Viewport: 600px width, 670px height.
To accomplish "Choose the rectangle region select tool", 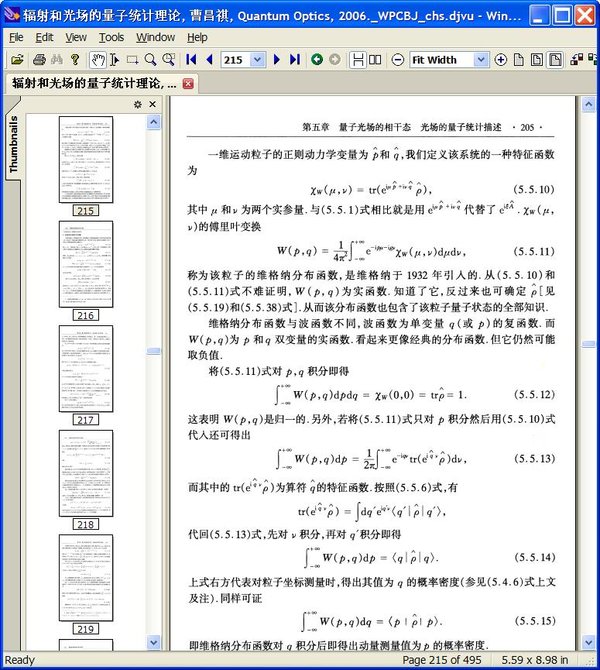I will [132, 60].
